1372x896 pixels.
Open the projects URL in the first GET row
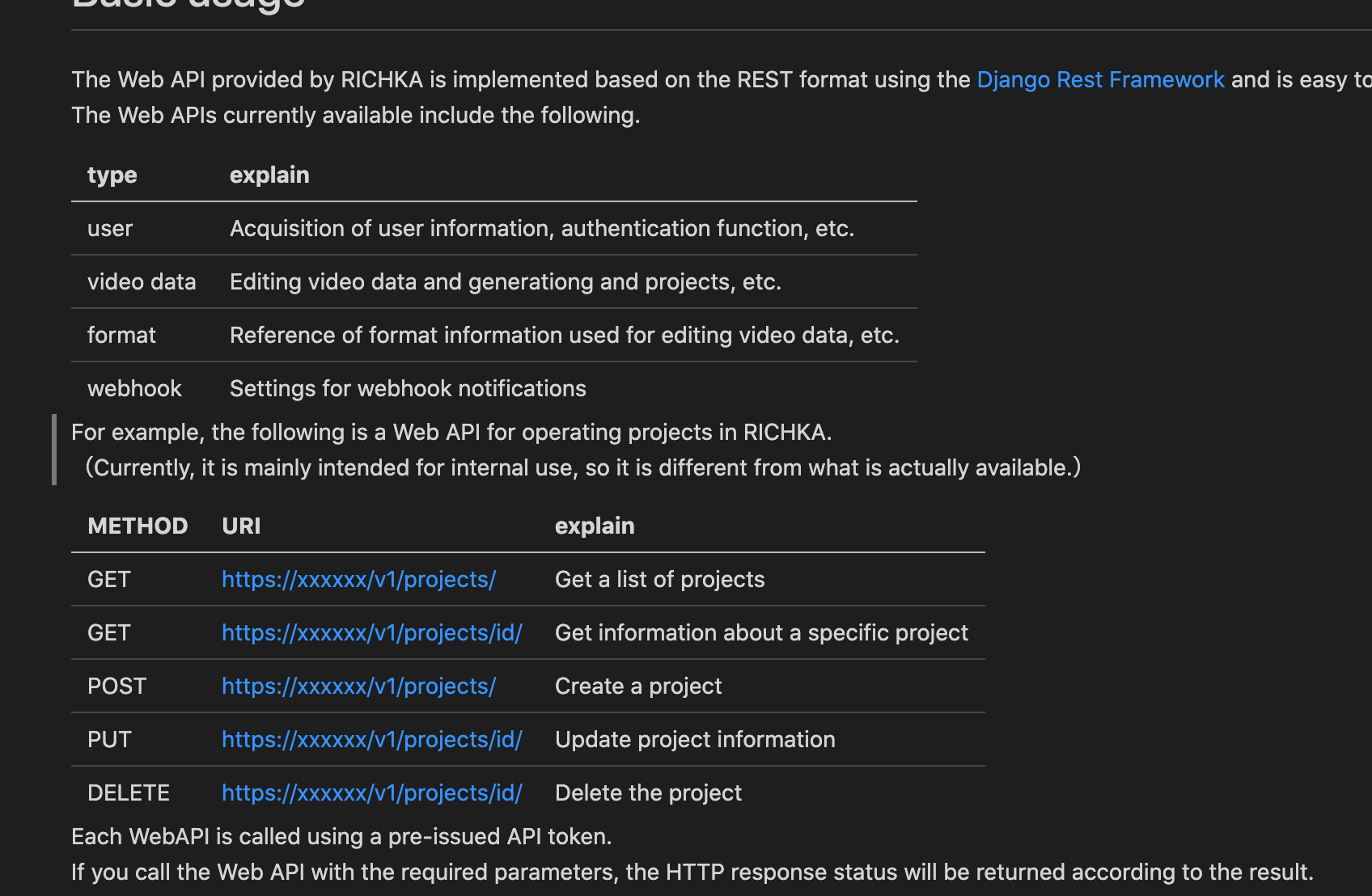point(358,579)
